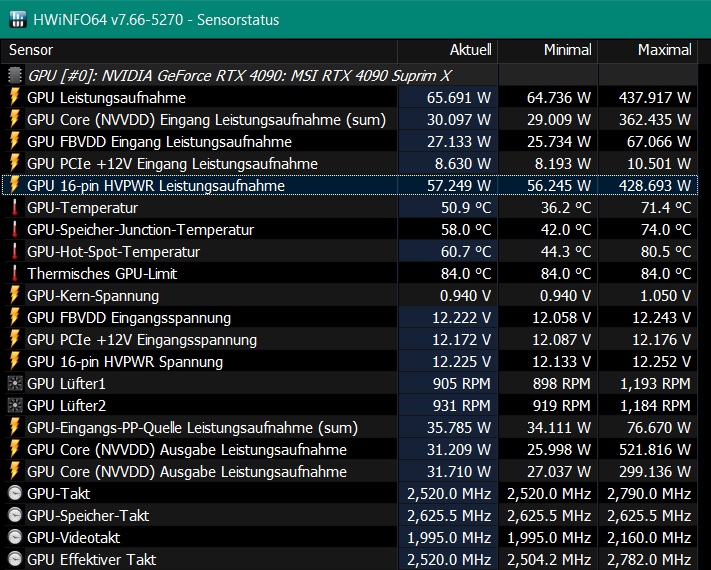
Task: Click the fan icon beside GPU Lüfter2
Action: [x=15, y=405]
